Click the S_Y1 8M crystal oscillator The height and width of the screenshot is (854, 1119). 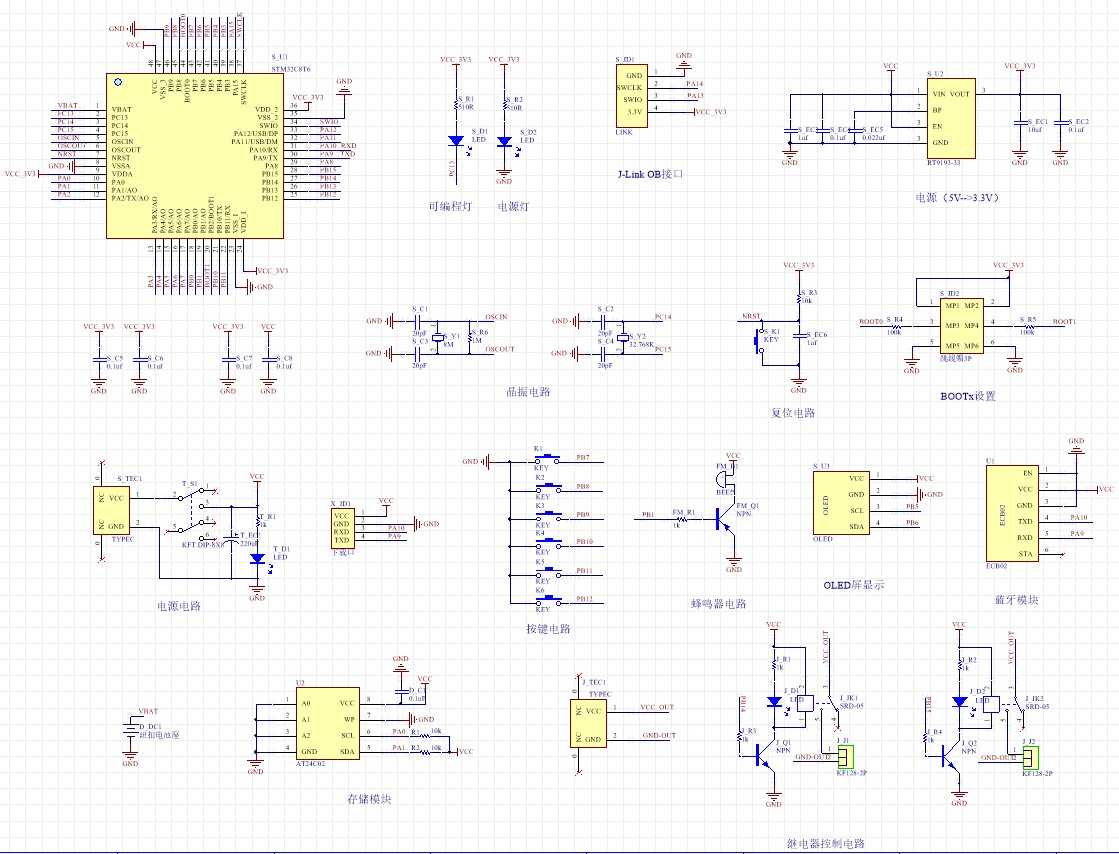449,340
